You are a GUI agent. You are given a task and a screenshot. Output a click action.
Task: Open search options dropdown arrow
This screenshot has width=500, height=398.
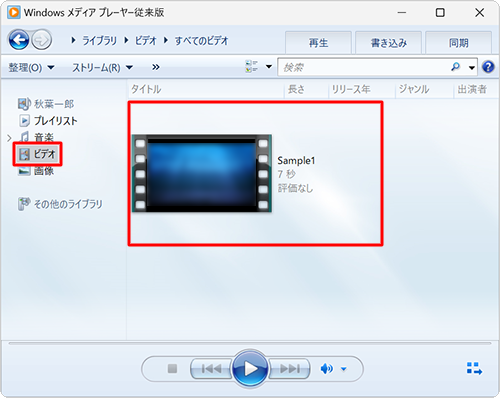coord(472,68)
